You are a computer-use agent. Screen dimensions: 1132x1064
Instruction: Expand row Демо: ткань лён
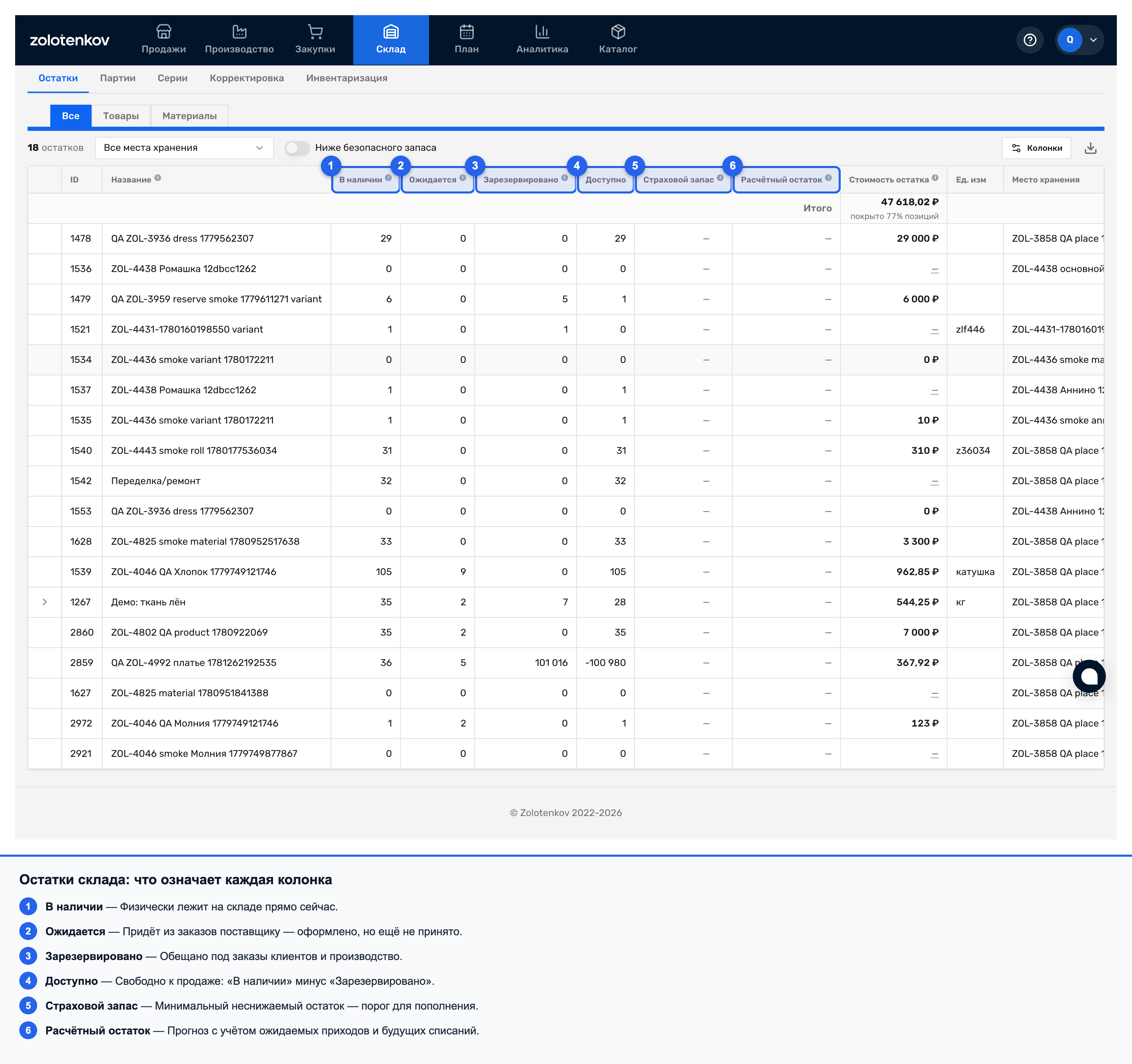click(44, 602)
